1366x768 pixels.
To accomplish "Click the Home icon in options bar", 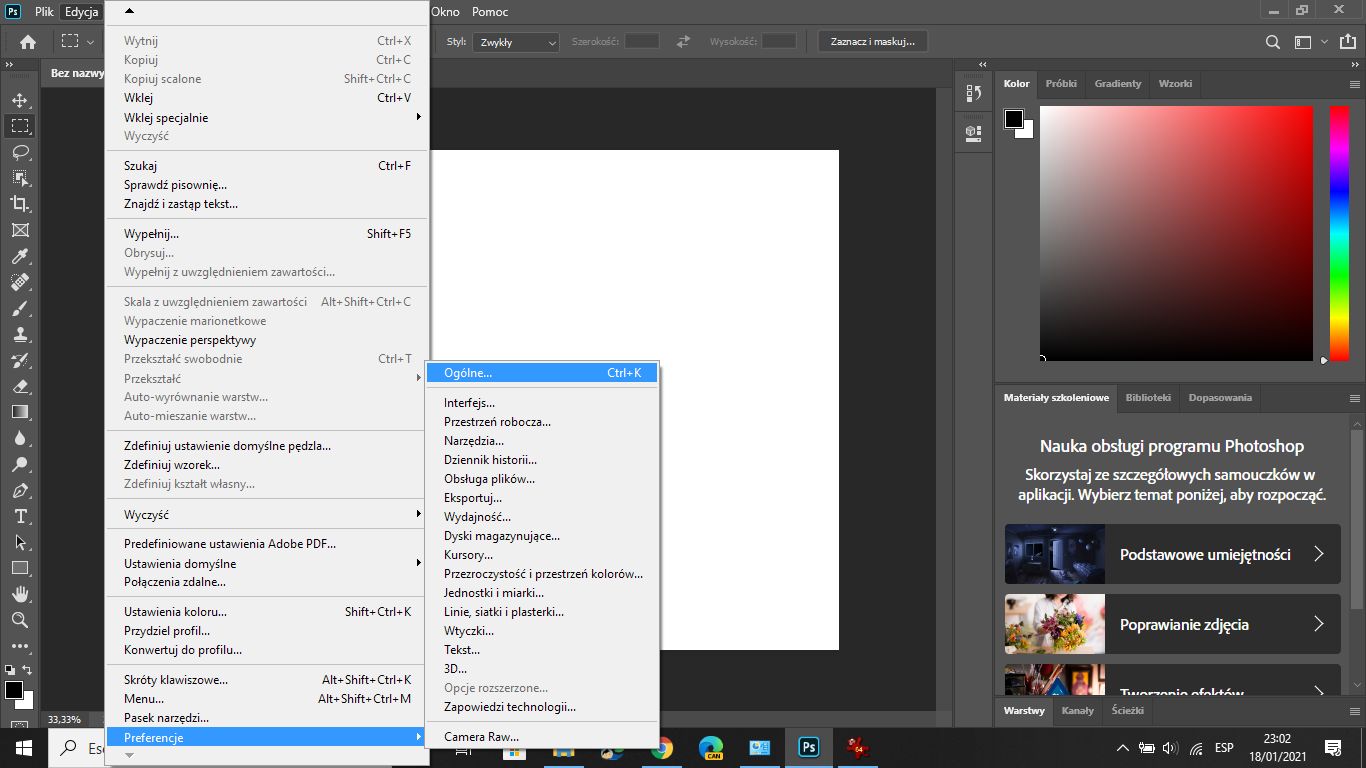I will tap(28, 42).
